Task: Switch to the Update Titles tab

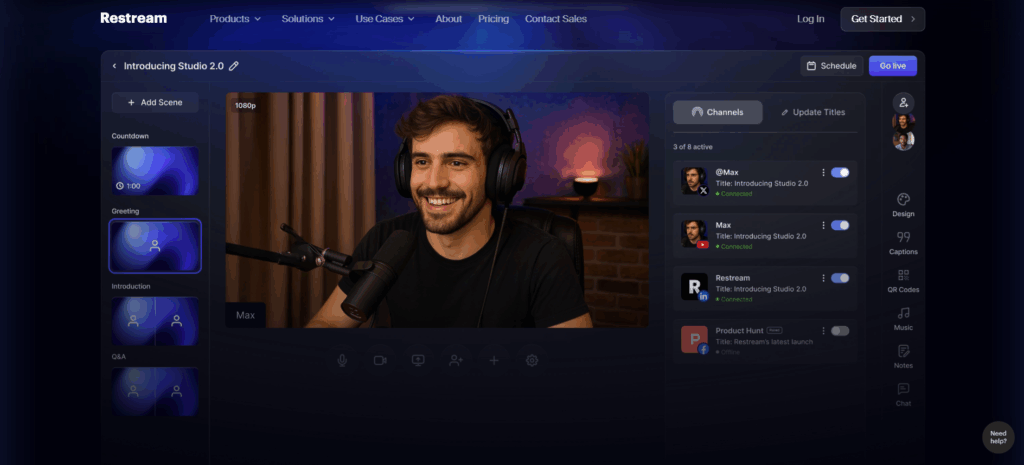Action: (813, 112)
